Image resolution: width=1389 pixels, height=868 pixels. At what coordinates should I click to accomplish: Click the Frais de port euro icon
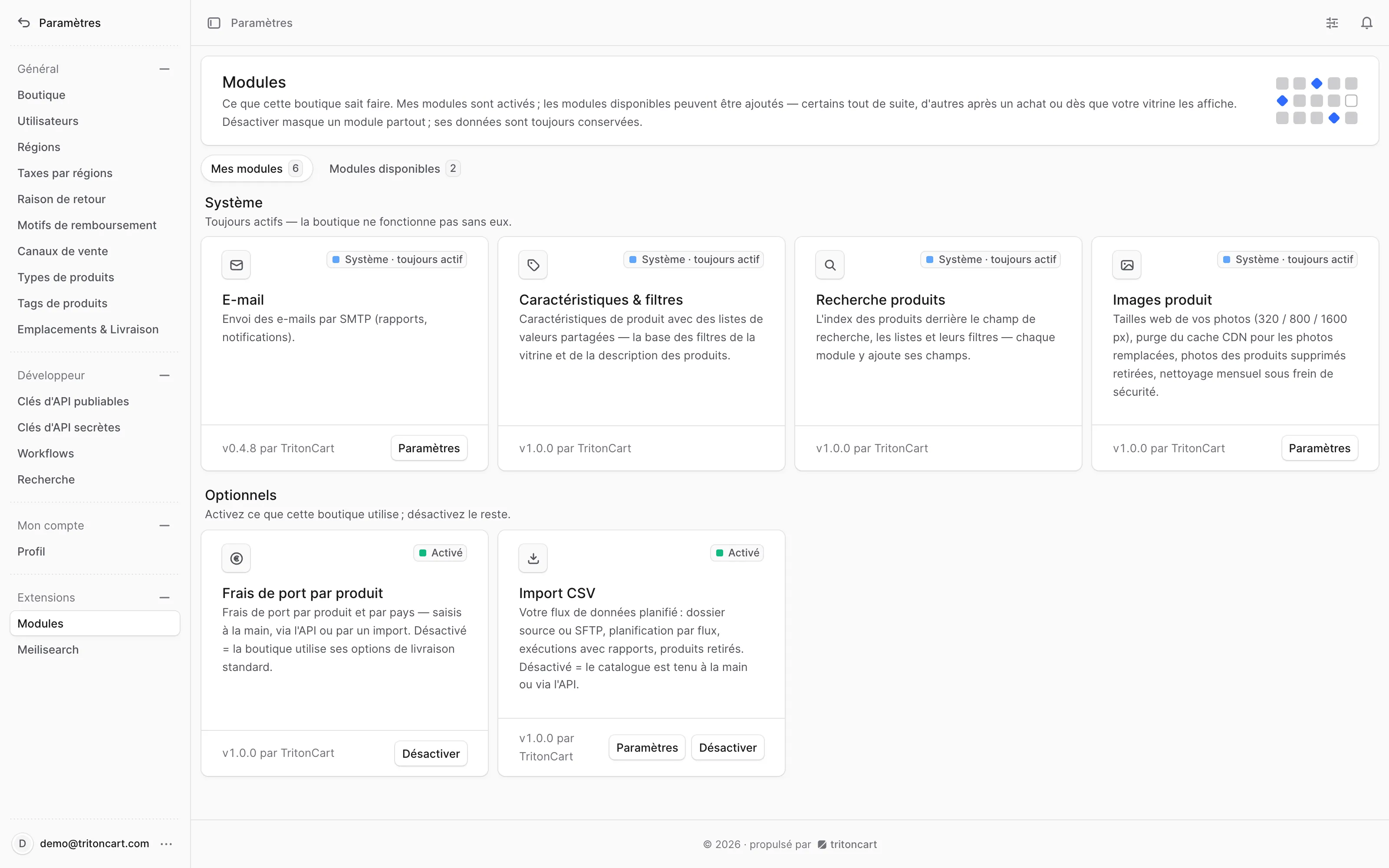point(237,558)
